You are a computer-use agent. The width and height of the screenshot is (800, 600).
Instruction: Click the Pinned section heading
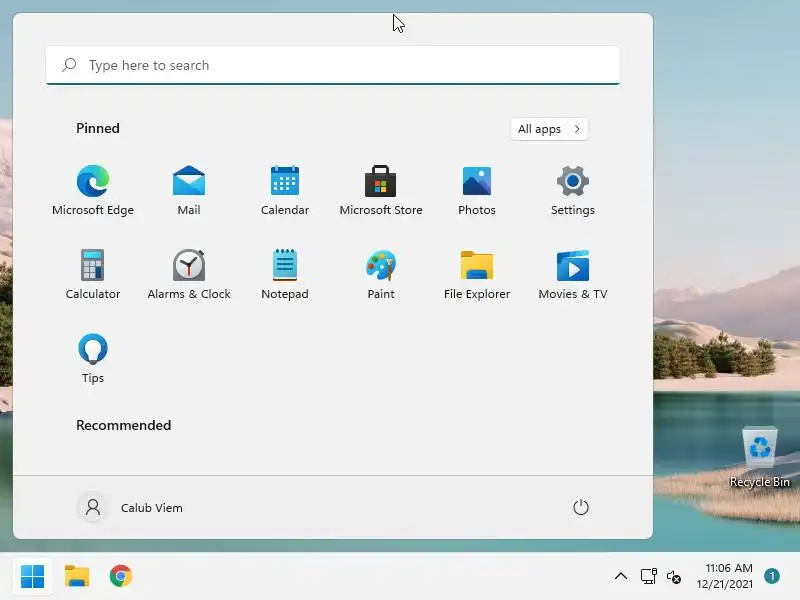click(x=98, y=128)
